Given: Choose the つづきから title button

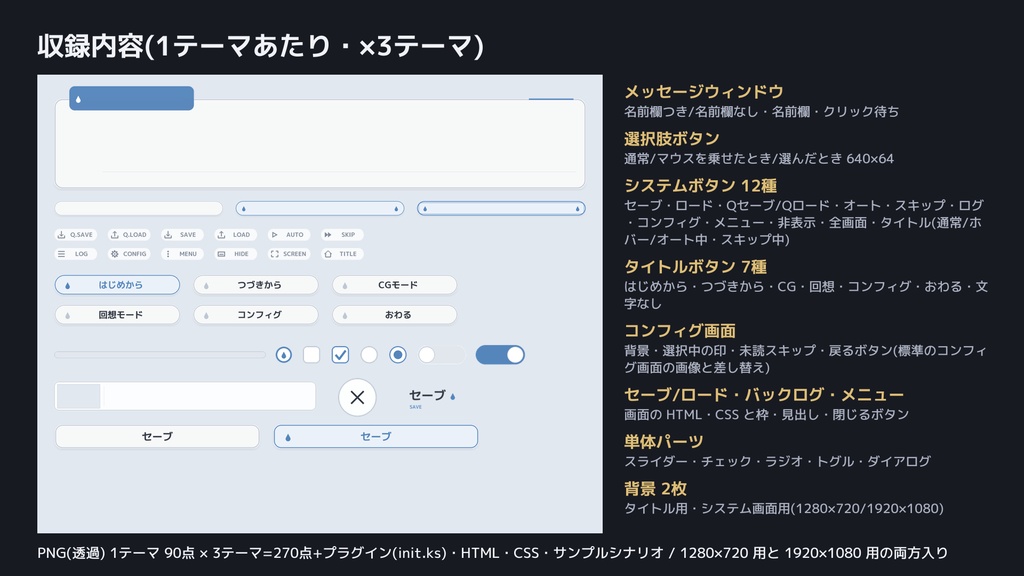Looking at the screenshot, I should [256, 285].
